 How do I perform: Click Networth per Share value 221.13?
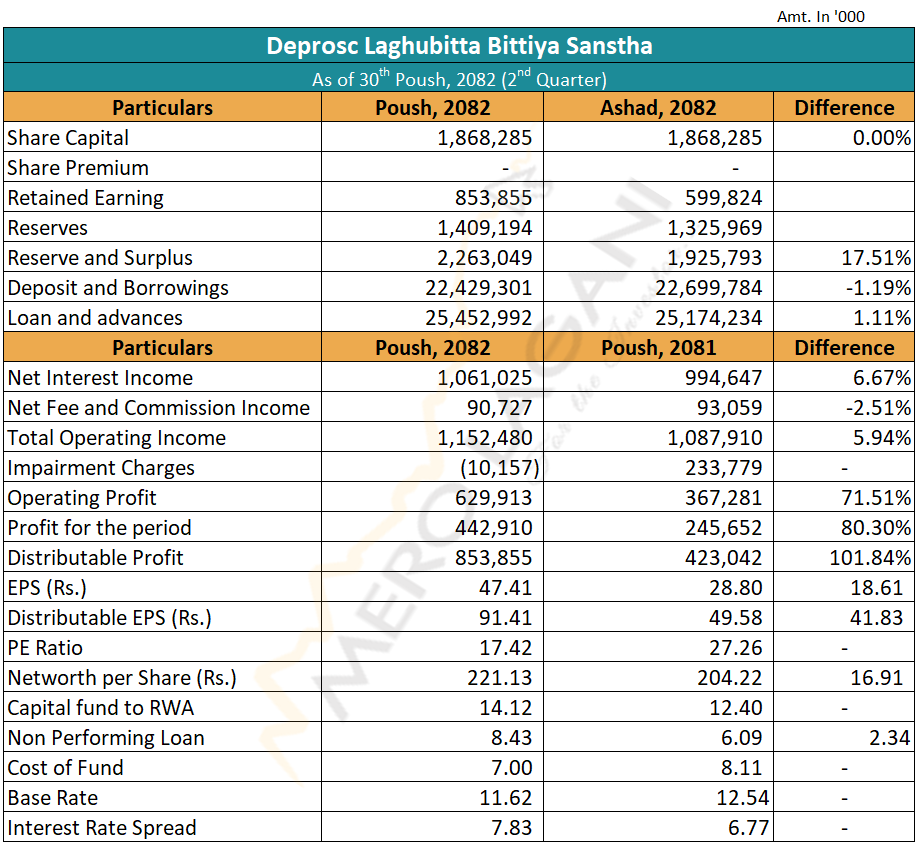[x=500, y=678]
